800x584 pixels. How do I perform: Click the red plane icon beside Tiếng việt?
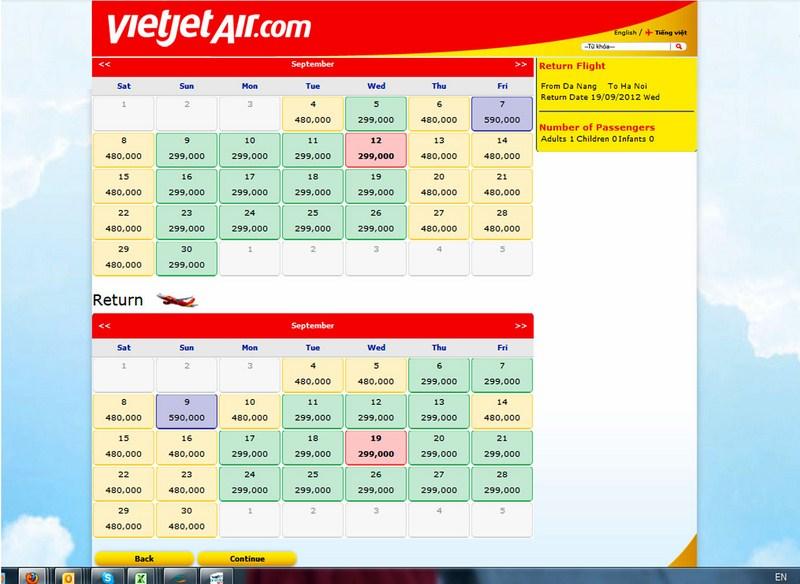click(x=648, y=33)
